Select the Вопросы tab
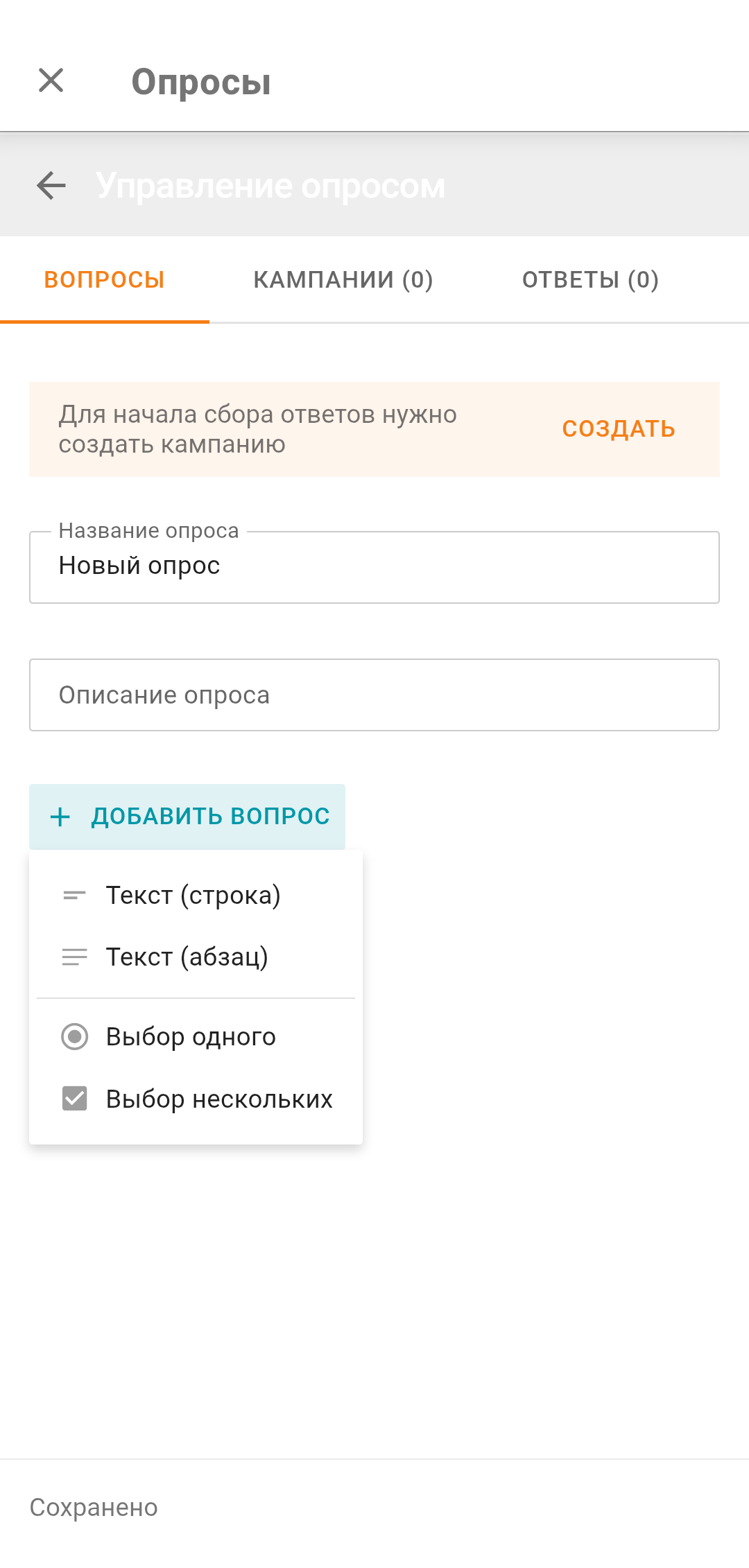This screenshot has height=1568, width=749. pos(105,280)
